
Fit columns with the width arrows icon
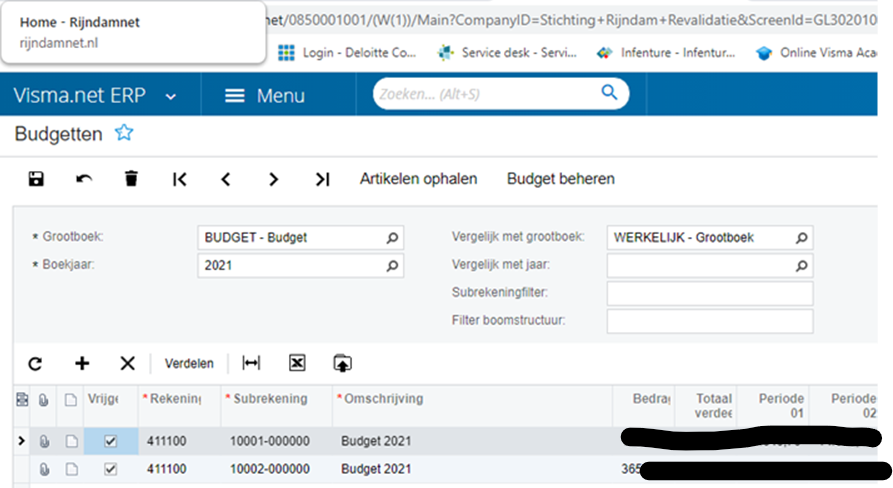(251, 363)
